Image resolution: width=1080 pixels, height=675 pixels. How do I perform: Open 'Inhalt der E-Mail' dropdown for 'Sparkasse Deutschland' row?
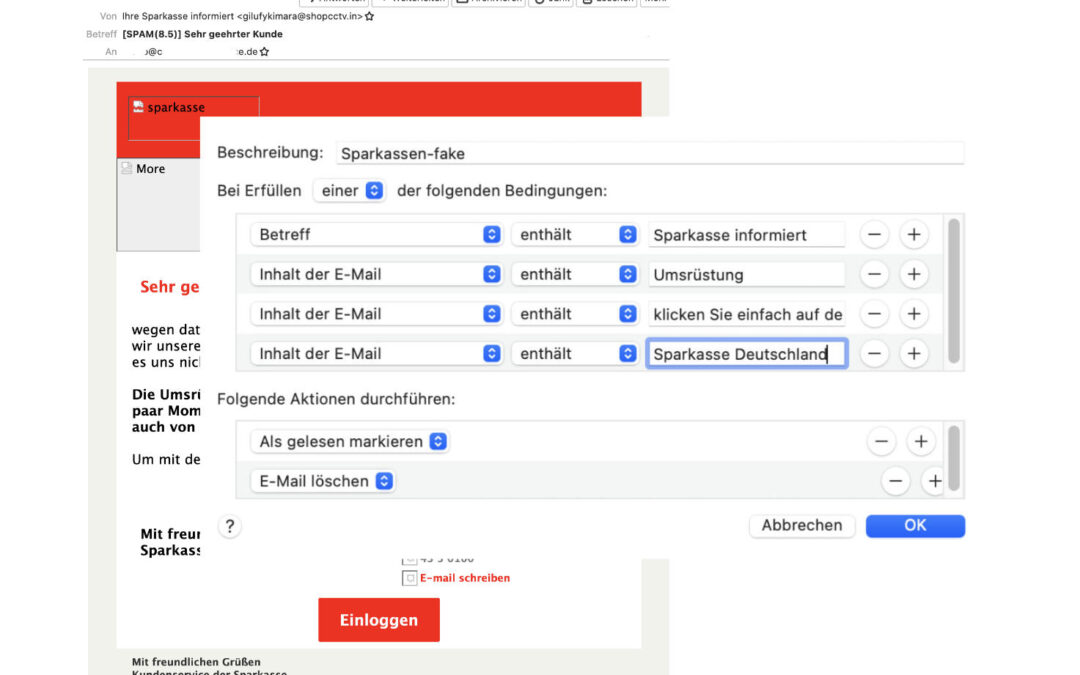click(x=376, y=354)
